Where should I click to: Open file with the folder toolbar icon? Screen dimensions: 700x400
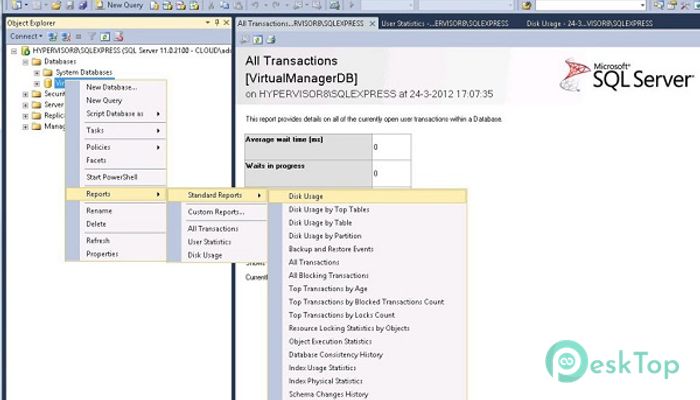click(56, 5)
